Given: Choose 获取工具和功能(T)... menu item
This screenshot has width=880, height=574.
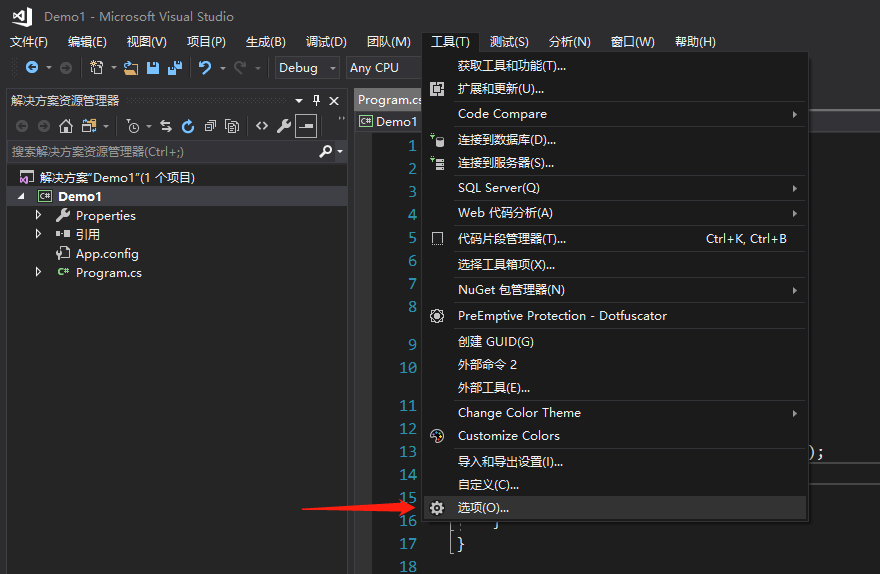Looking at the screenshot, I should (x=615, y=66).
